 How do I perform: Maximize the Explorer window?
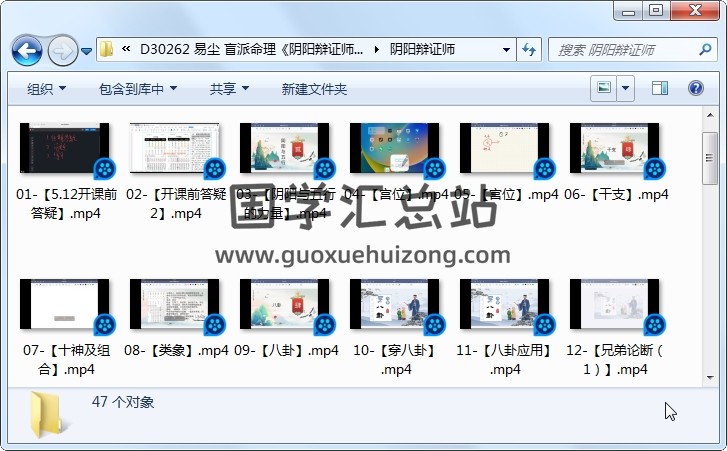(x=656, y=10)
